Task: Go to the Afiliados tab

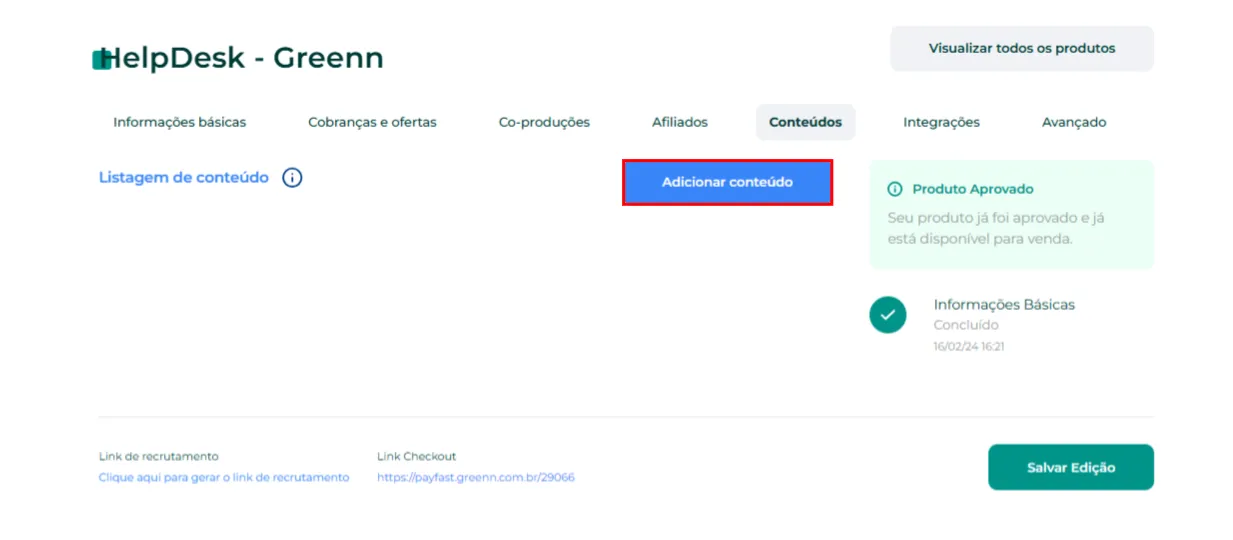Action: 680,122
